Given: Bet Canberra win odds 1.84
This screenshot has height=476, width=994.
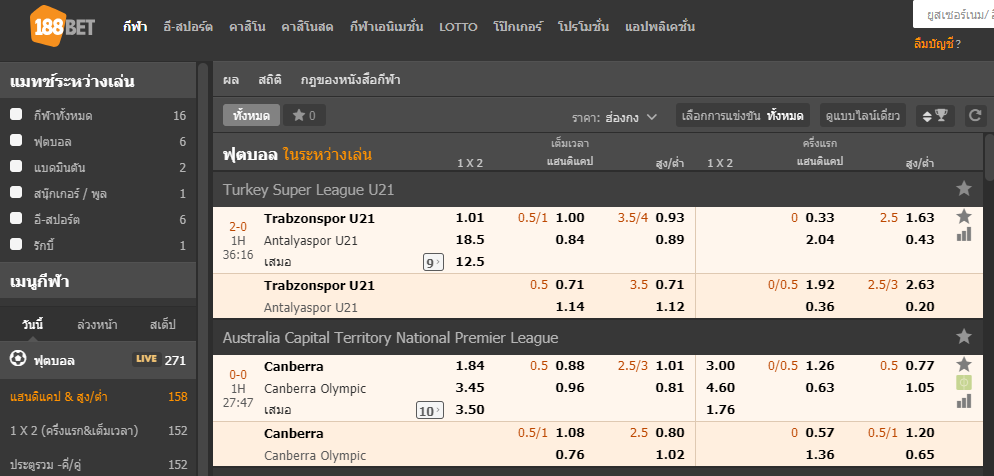Looking at the screenshot, I should point(470,366).
